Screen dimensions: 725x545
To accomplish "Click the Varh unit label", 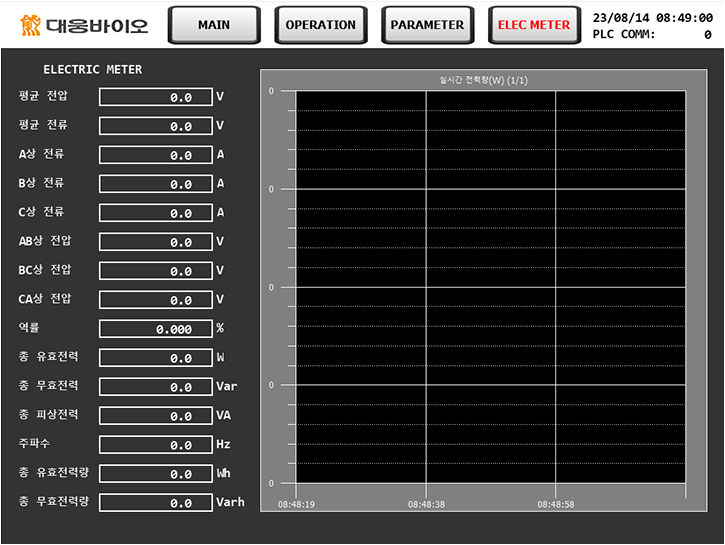I will (230, 502).
